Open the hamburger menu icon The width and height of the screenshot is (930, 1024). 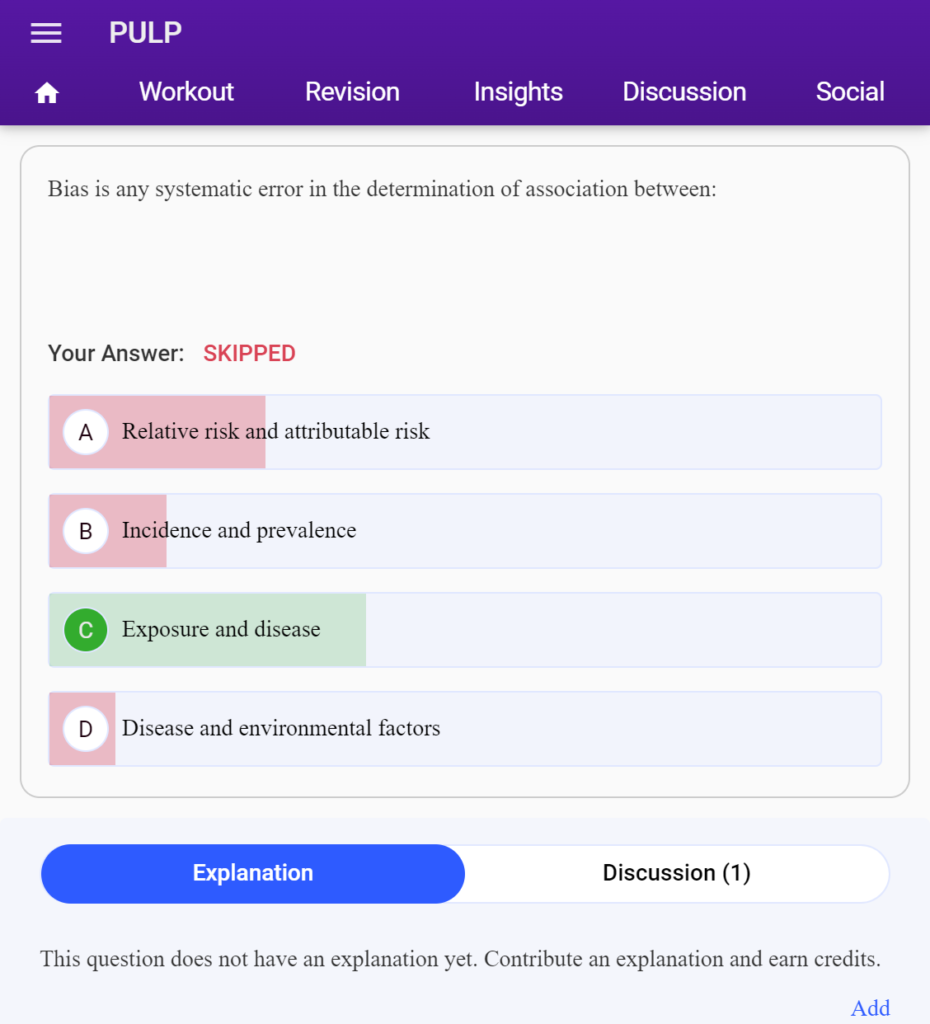pyautogui.click(x=46, y=33)
